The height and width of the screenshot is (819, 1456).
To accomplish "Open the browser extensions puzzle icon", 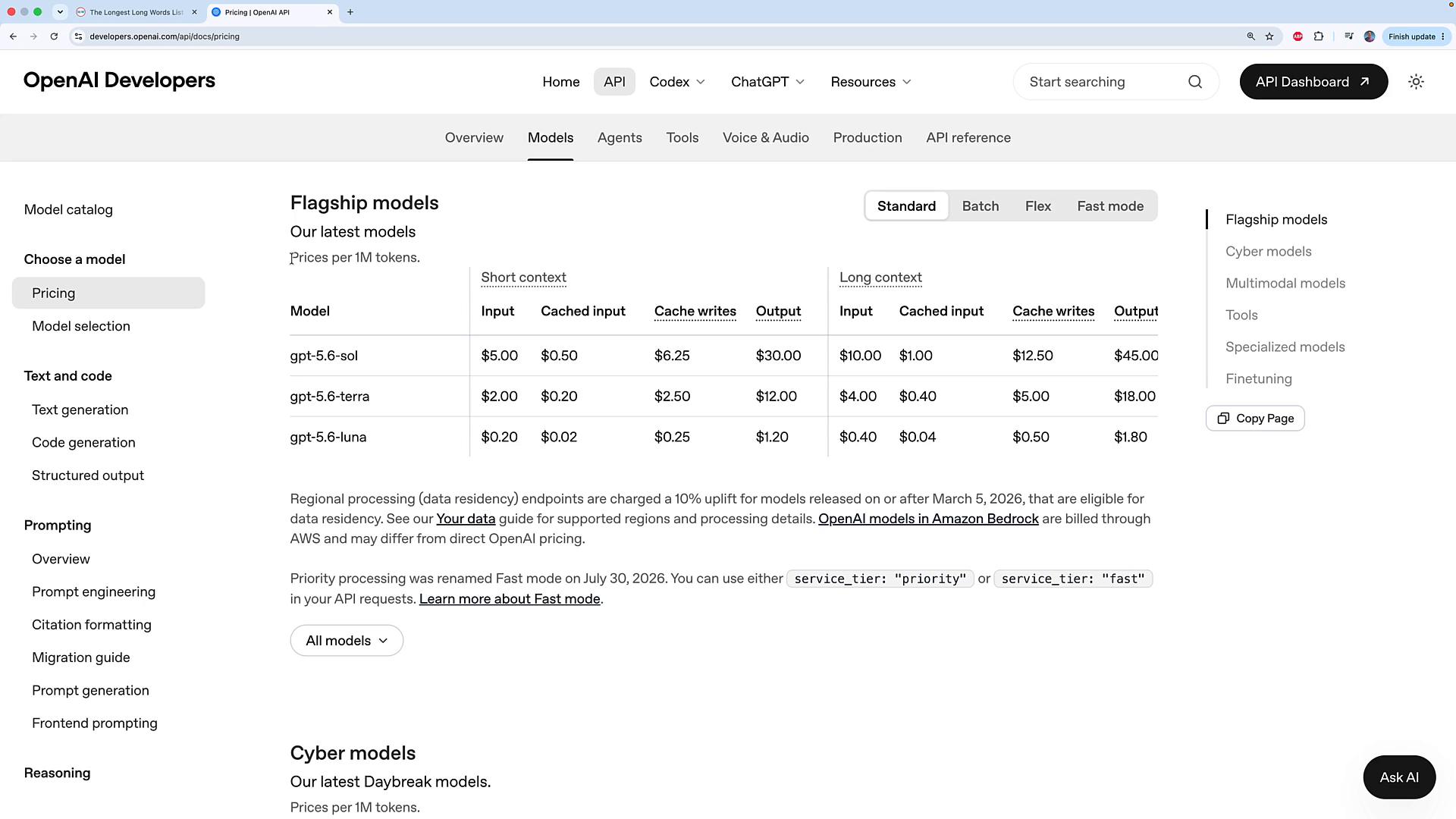I will click(1319, 36).
